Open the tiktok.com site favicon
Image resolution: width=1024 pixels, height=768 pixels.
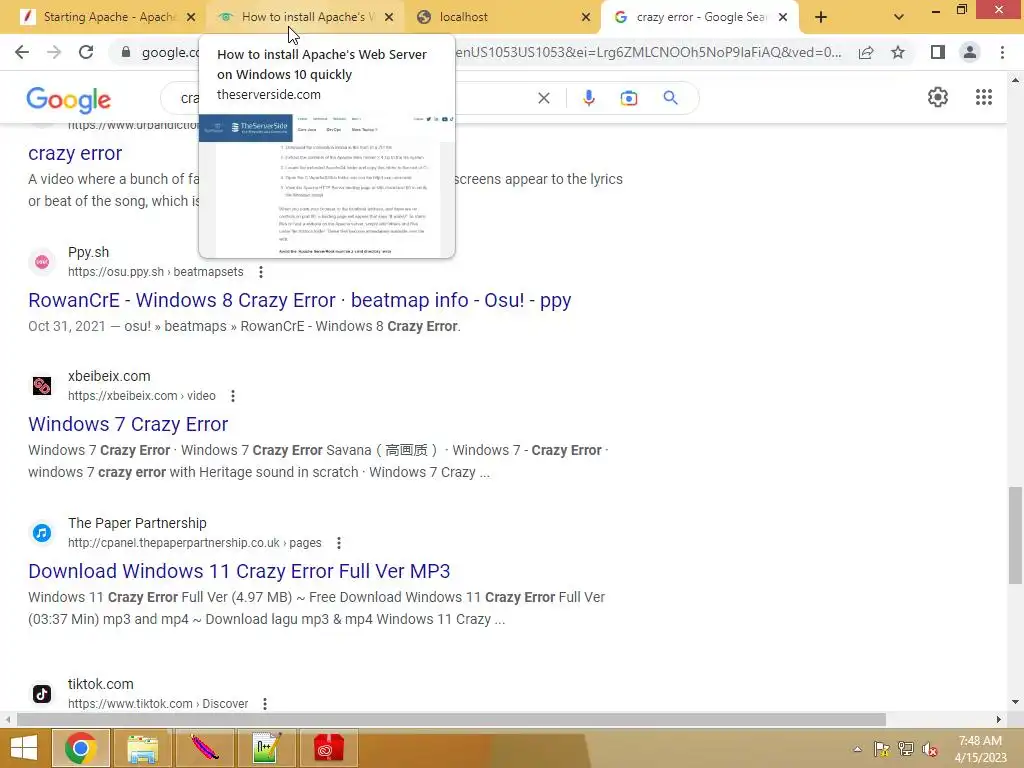tap(42, 694)
